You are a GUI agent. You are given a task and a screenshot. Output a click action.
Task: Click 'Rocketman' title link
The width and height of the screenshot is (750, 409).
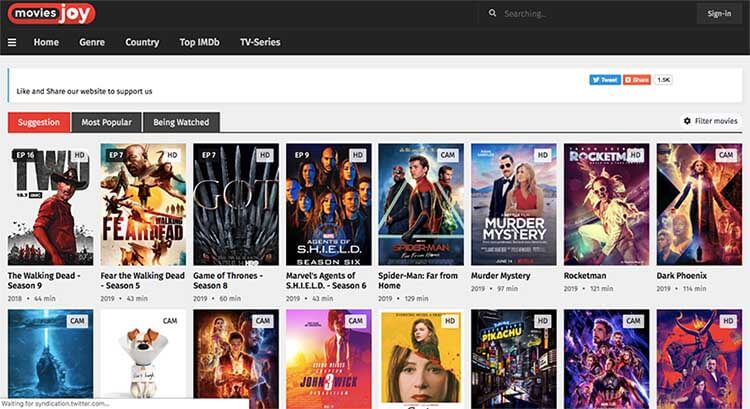point(585,276)
